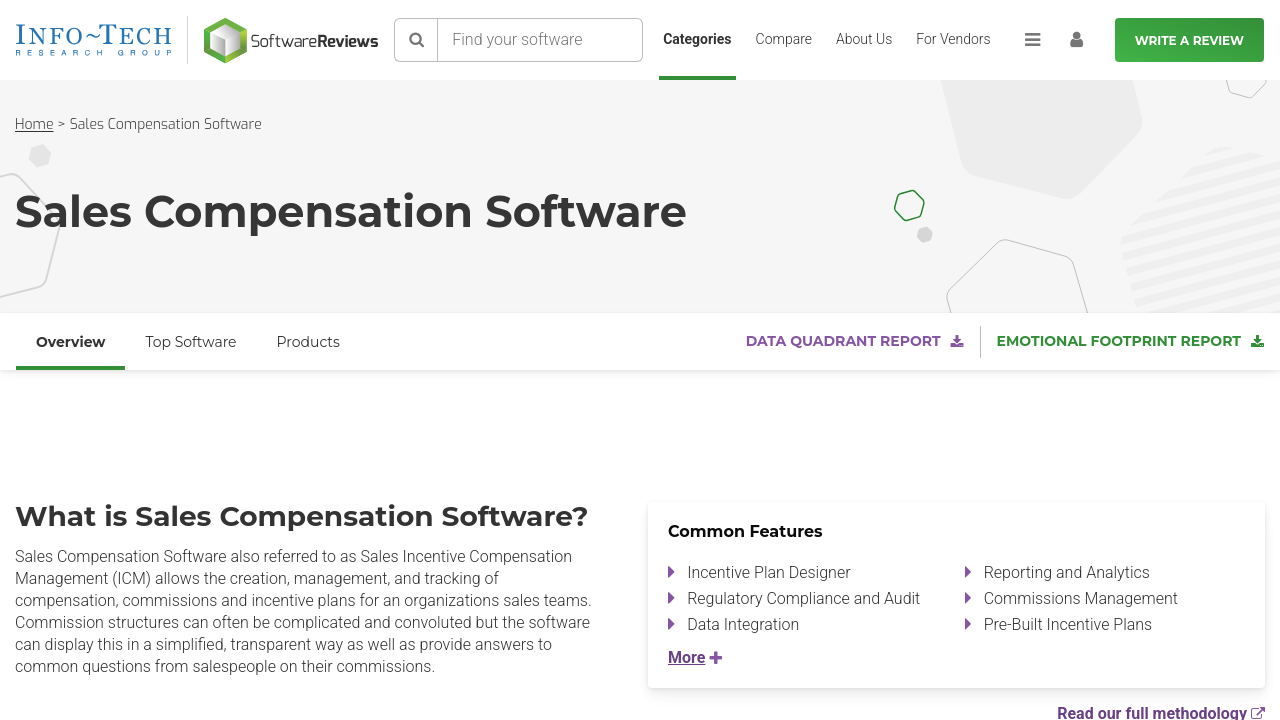This screenshot has width=1280, height=720.
Task: Click the Emotional Footprint Report download icon
Action: [x=1257, y=342]
